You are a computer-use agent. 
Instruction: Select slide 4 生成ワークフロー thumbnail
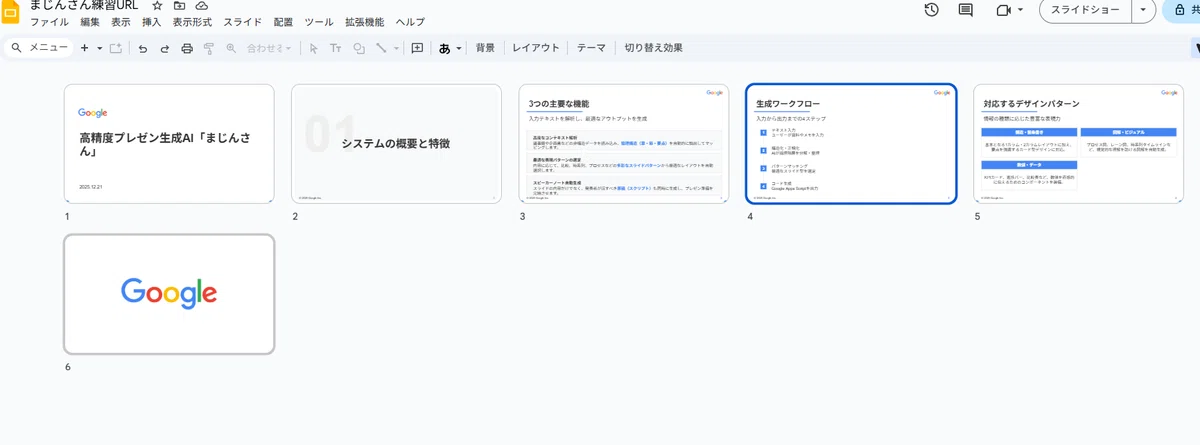pos(851,144)
